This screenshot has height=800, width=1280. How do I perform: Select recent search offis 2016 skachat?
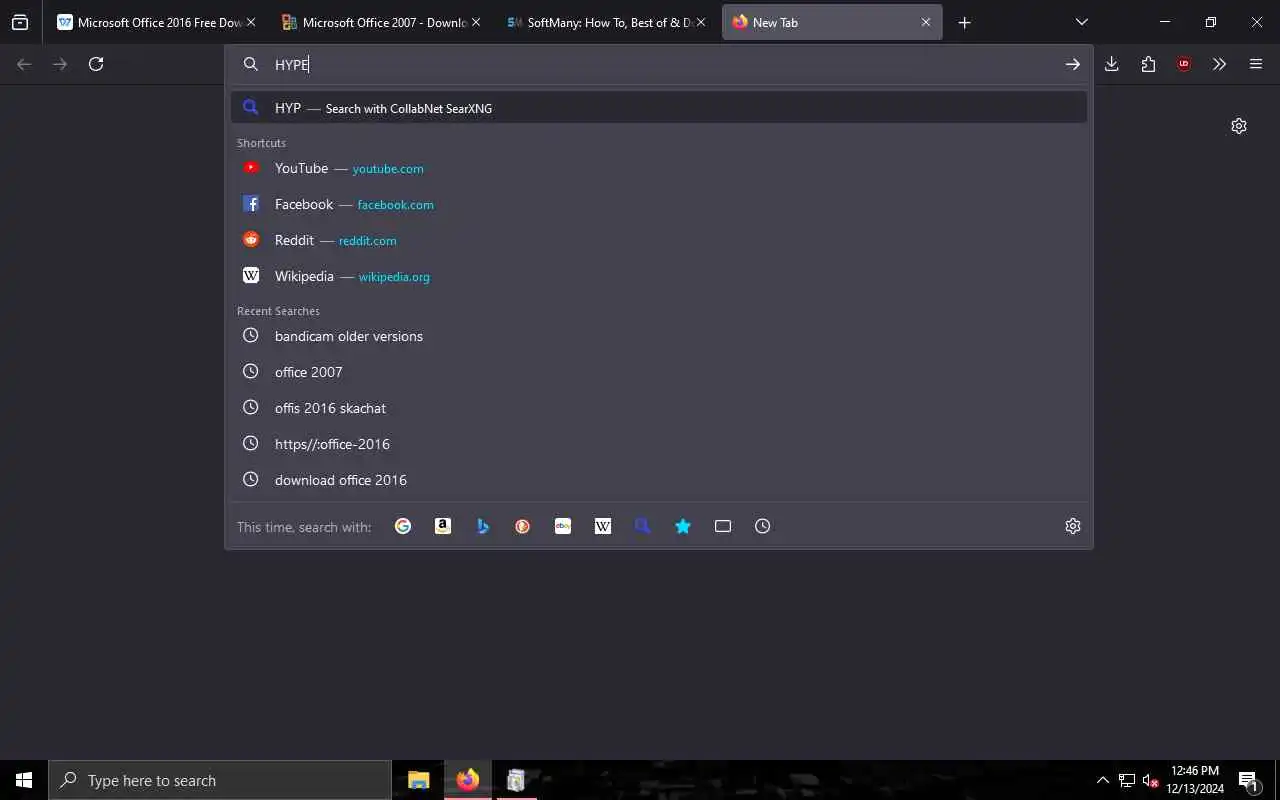click(x=659, y=408)
